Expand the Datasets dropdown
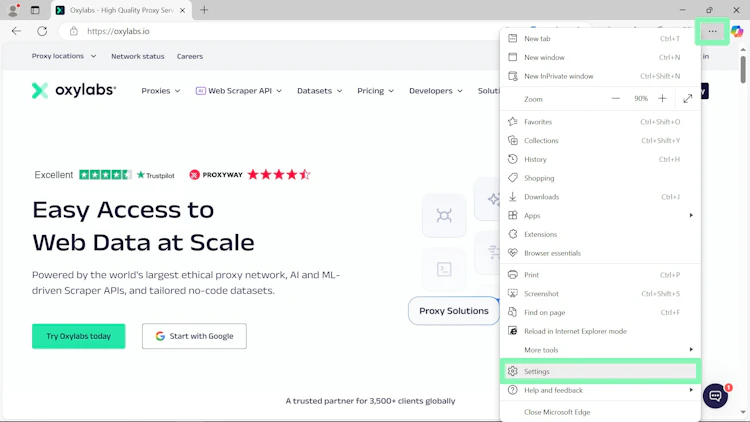 coord(320,90)
